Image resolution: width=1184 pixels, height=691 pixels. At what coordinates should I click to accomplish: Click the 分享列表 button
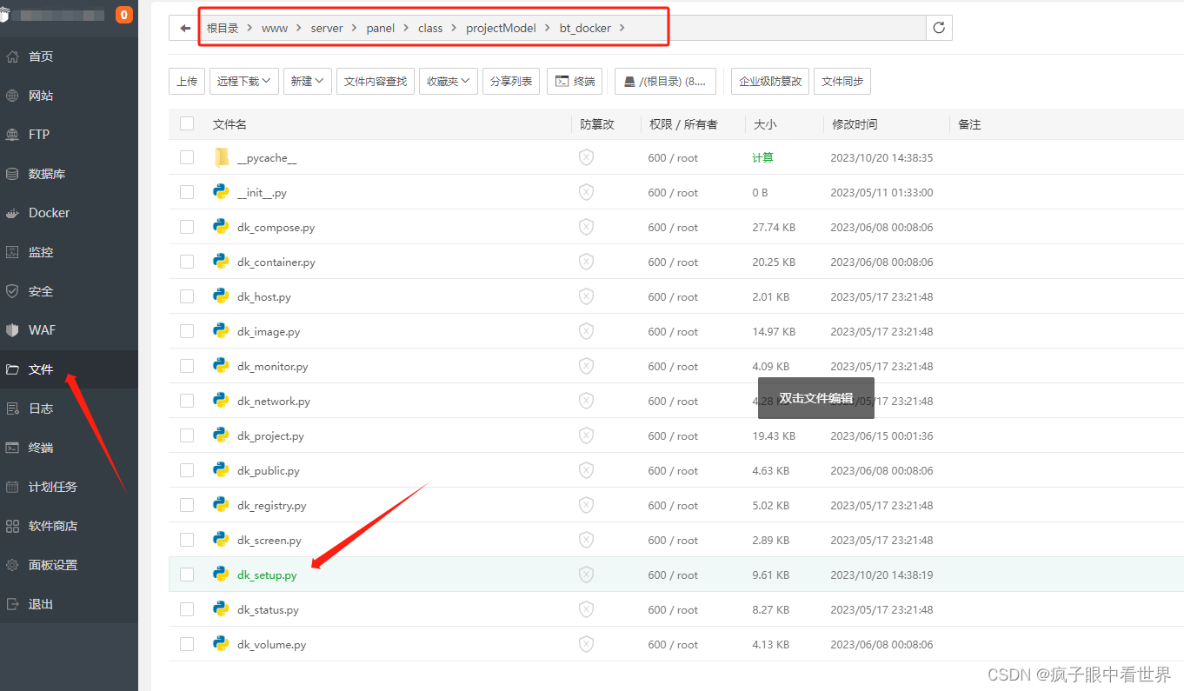point(510,82)
